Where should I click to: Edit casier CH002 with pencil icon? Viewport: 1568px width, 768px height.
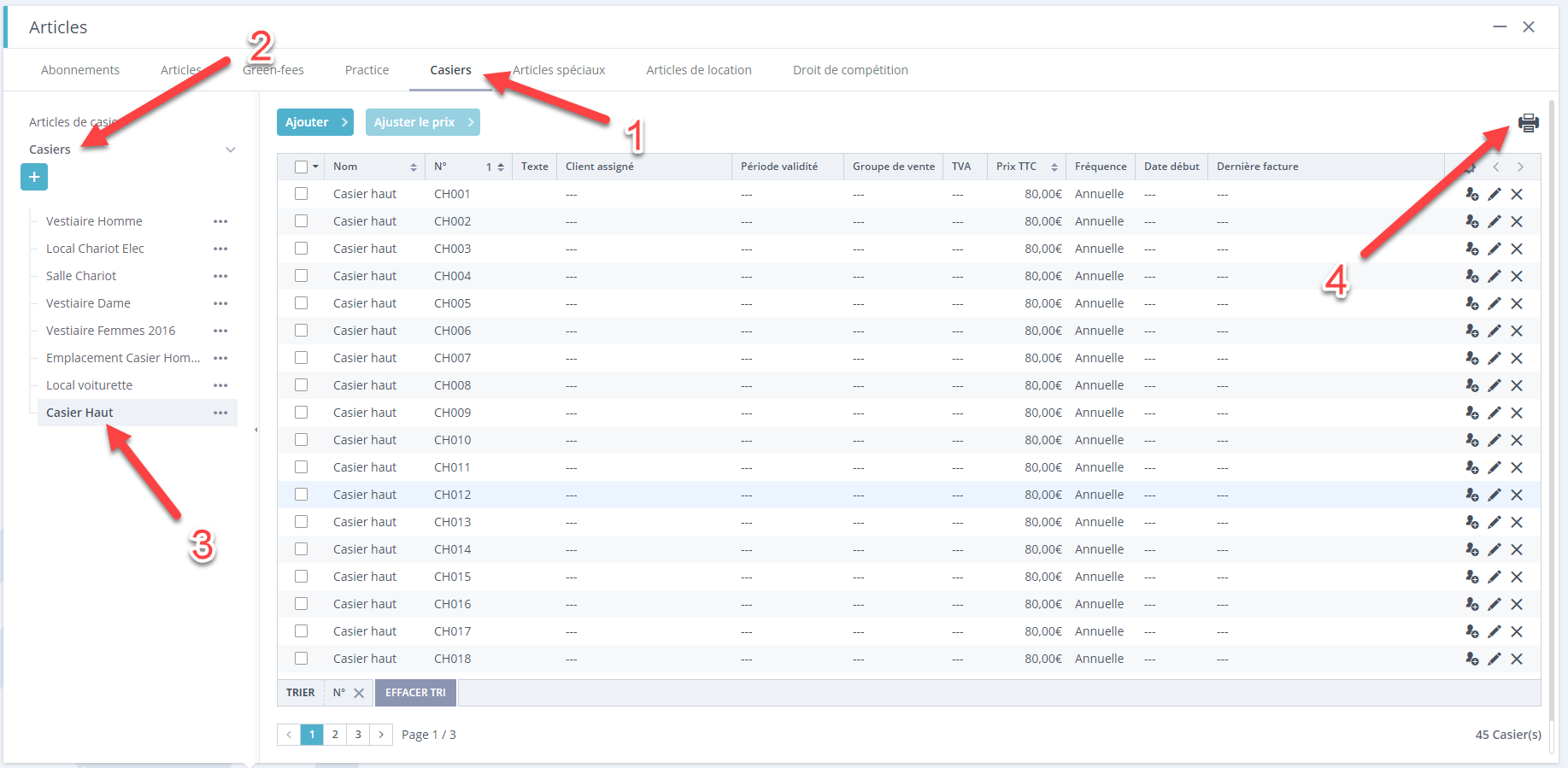pyautogui.click(x=1494, y=221)
